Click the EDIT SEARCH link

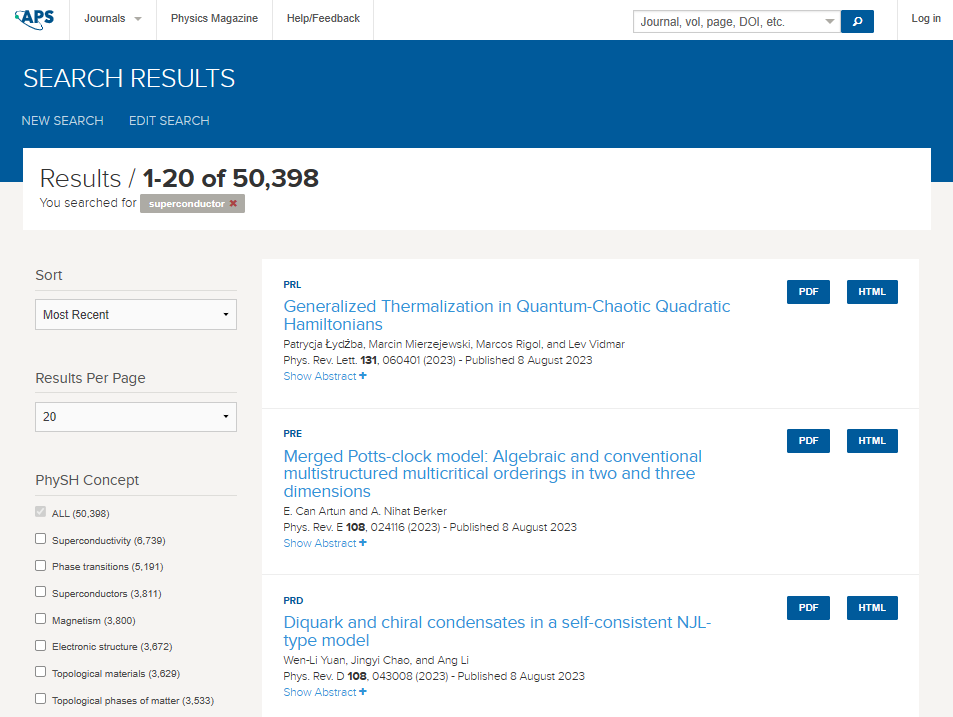(169, 120)
